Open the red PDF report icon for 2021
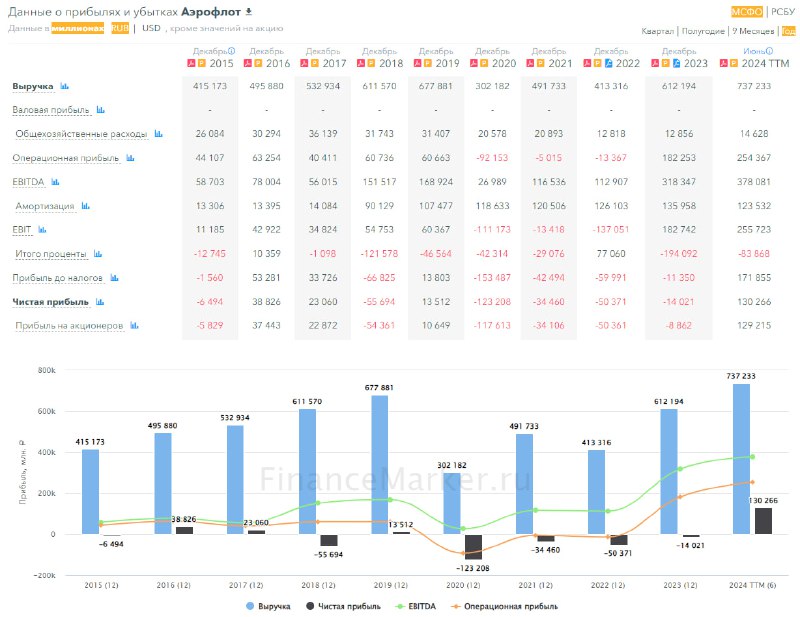The image size is (800, 617). [531, 63]
